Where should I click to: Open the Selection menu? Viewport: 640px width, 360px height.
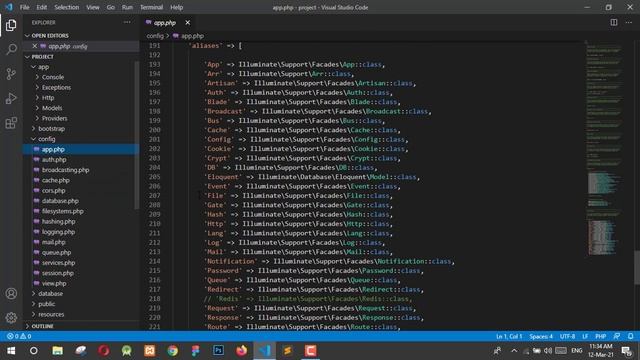click(67, 7)
